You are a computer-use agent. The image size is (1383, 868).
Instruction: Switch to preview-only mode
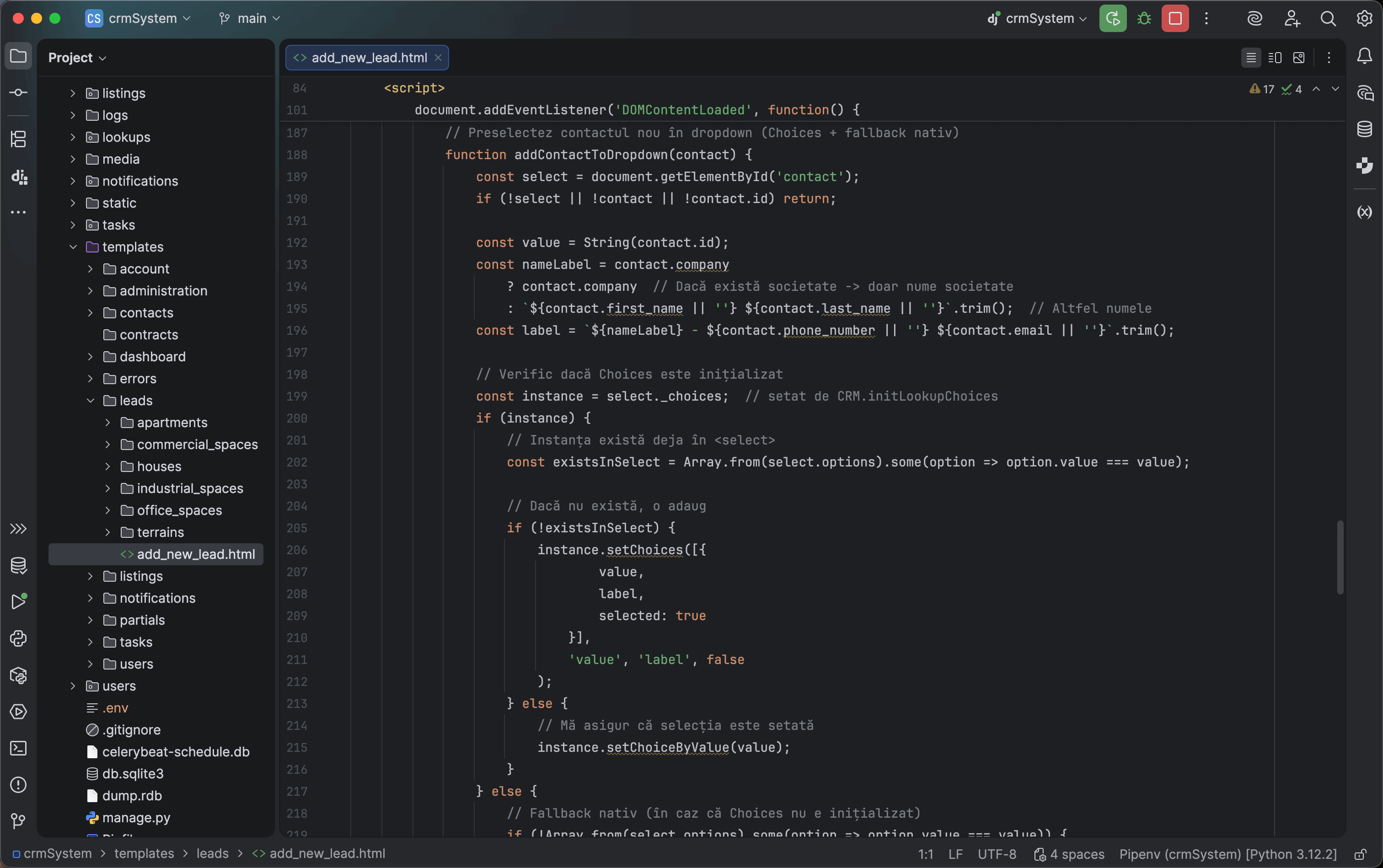click(x=1299, y=58)
